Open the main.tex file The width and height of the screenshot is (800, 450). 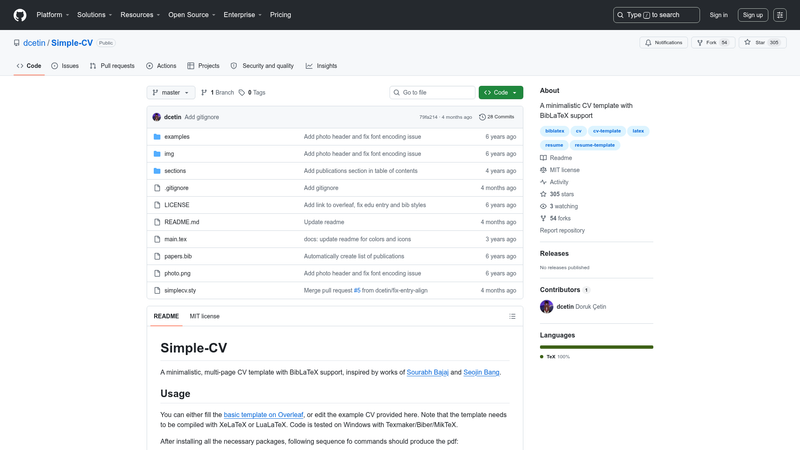(x=176, y=239)
